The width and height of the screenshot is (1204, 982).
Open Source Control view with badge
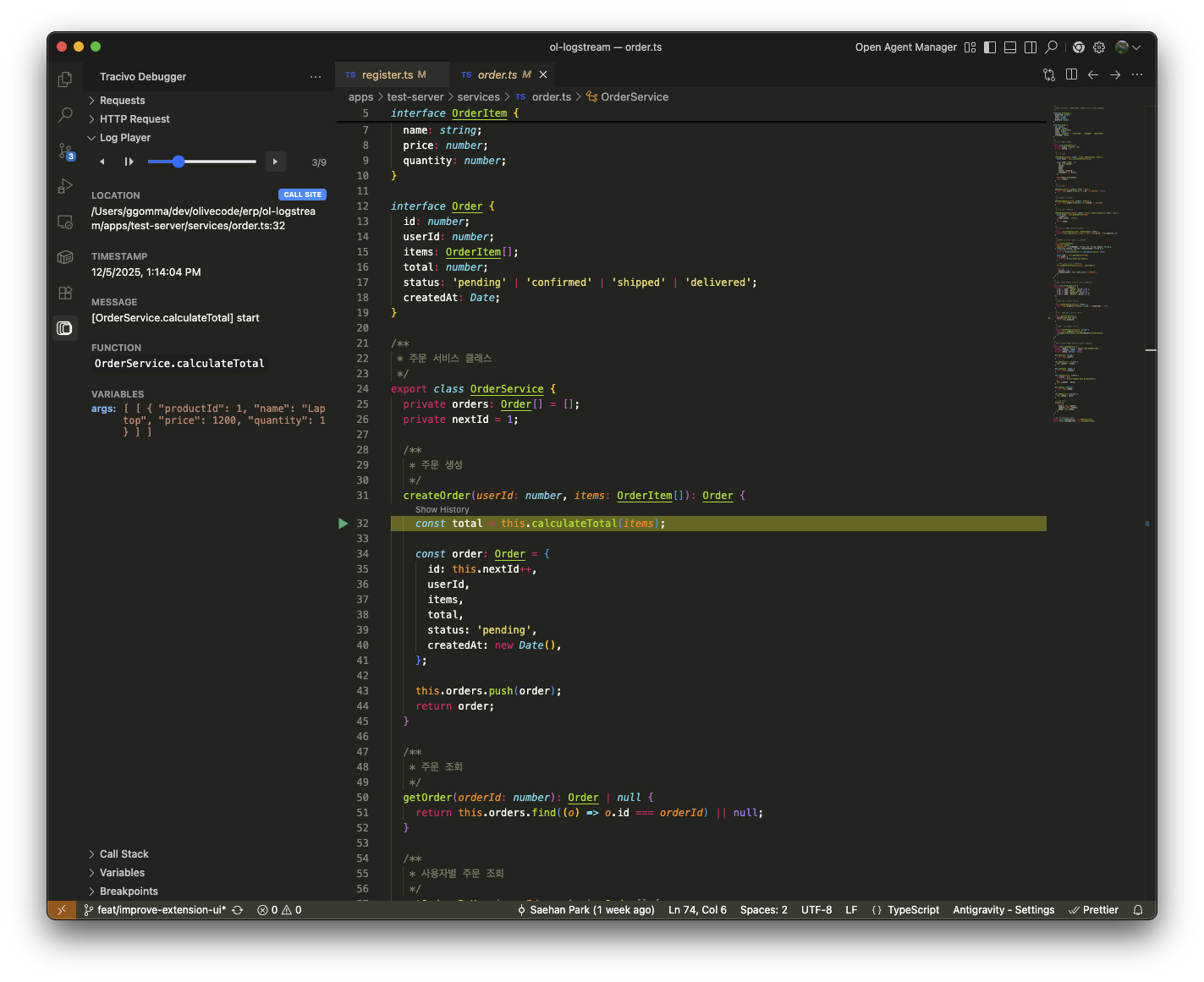pyautogui.click(x=65, y=151)
